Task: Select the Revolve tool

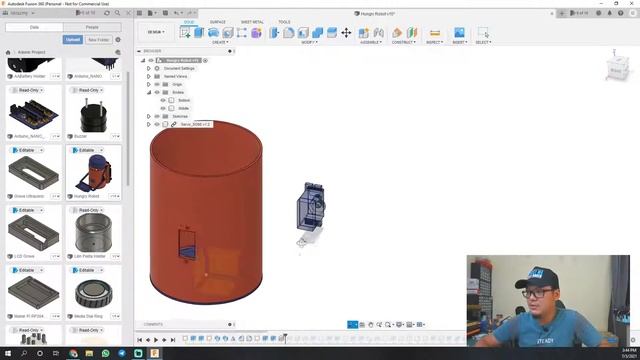Action: pos(213,33)
